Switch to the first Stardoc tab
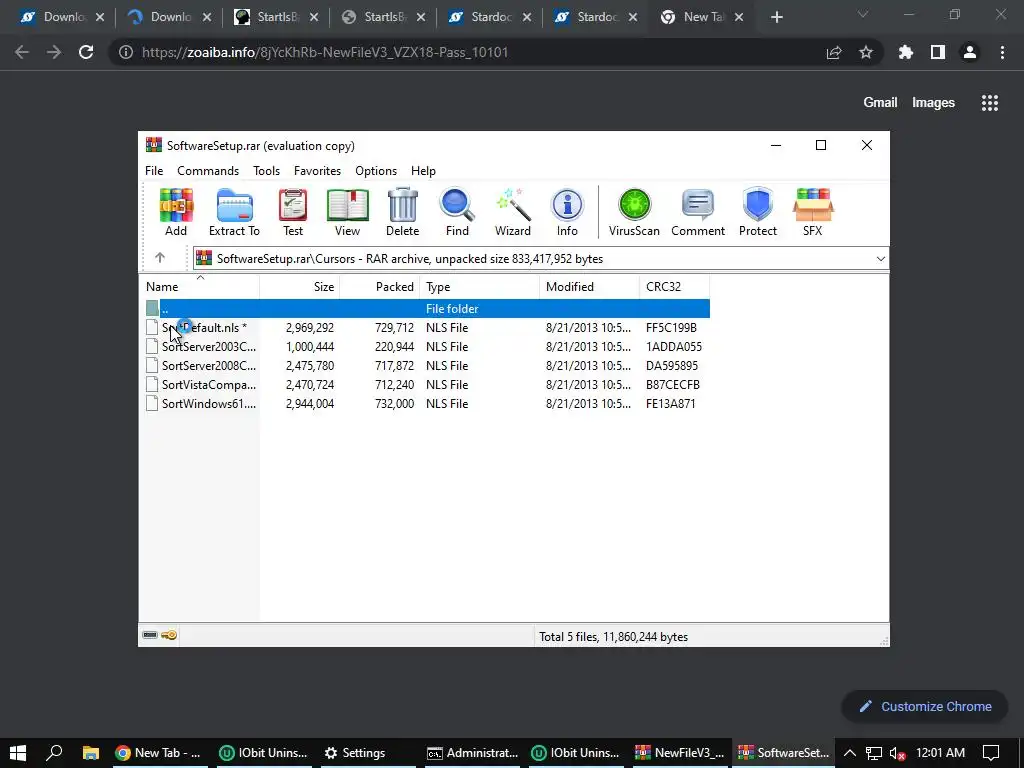1024x768 pixels. point(488,17)
